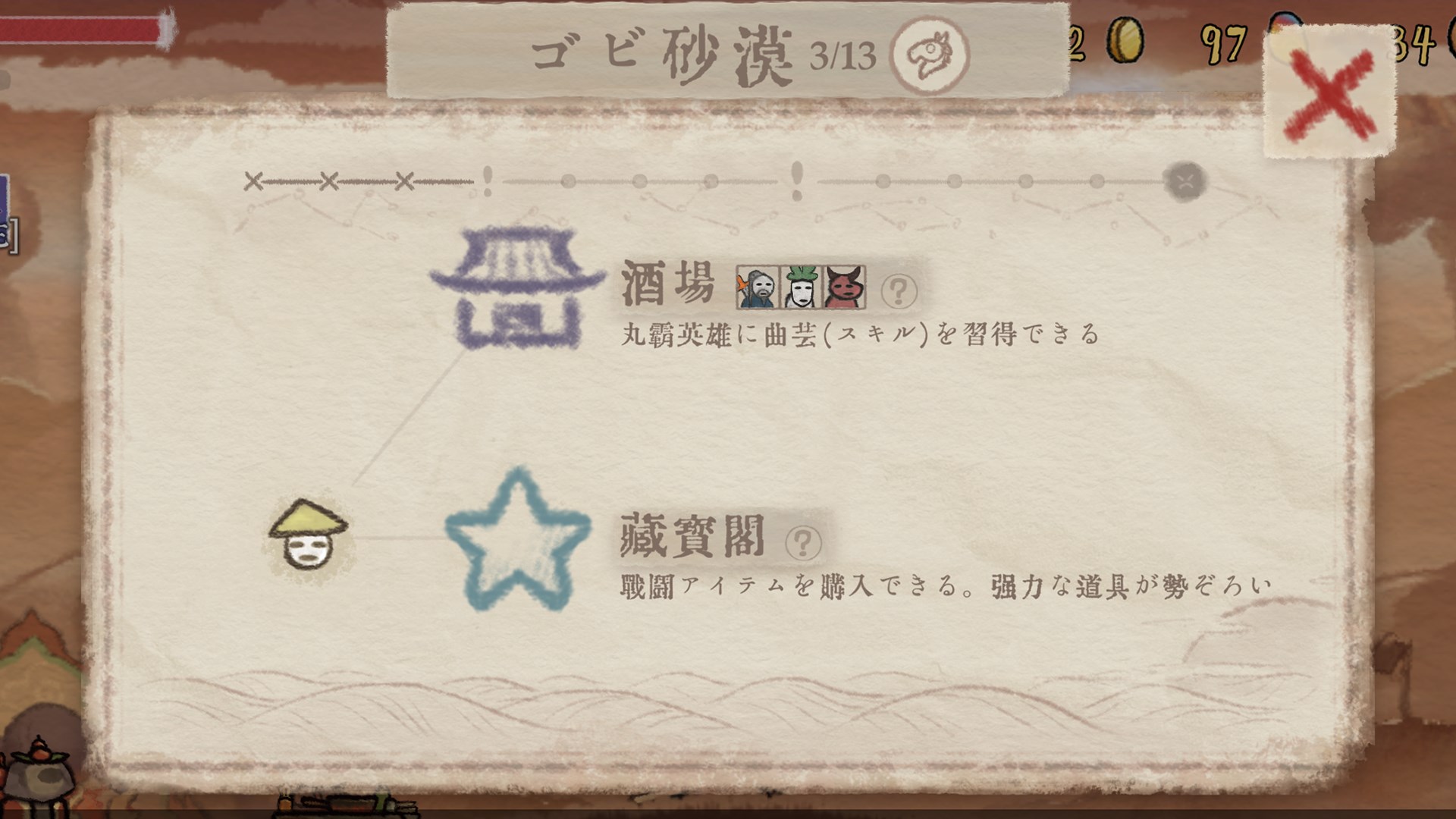The width and height of the screenshot is (1456, 819).
Task: Click the first exclamation event marker
Action: [488, 181]
